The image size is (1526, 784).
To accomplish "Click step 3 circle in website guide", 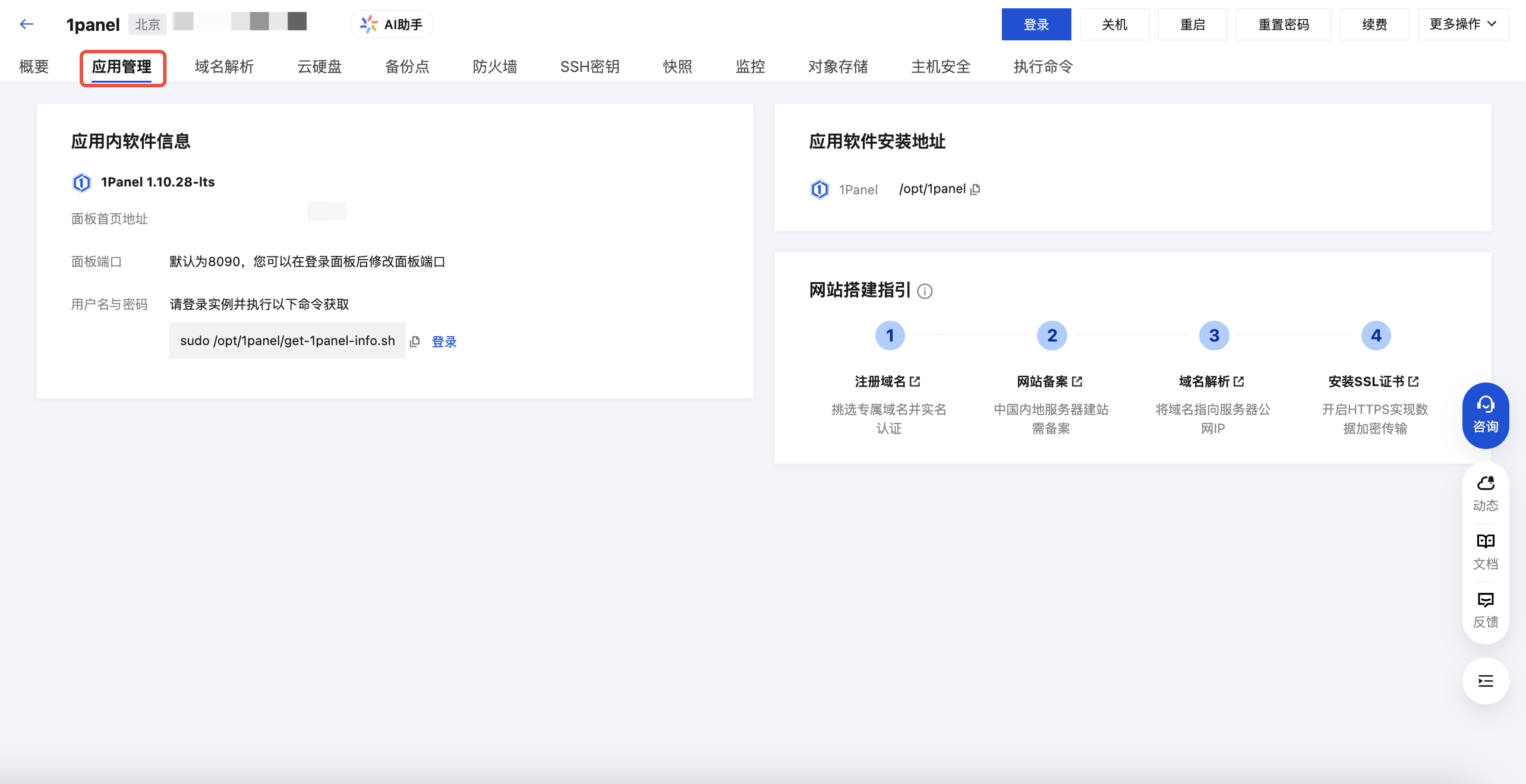I will point(1214,336).
